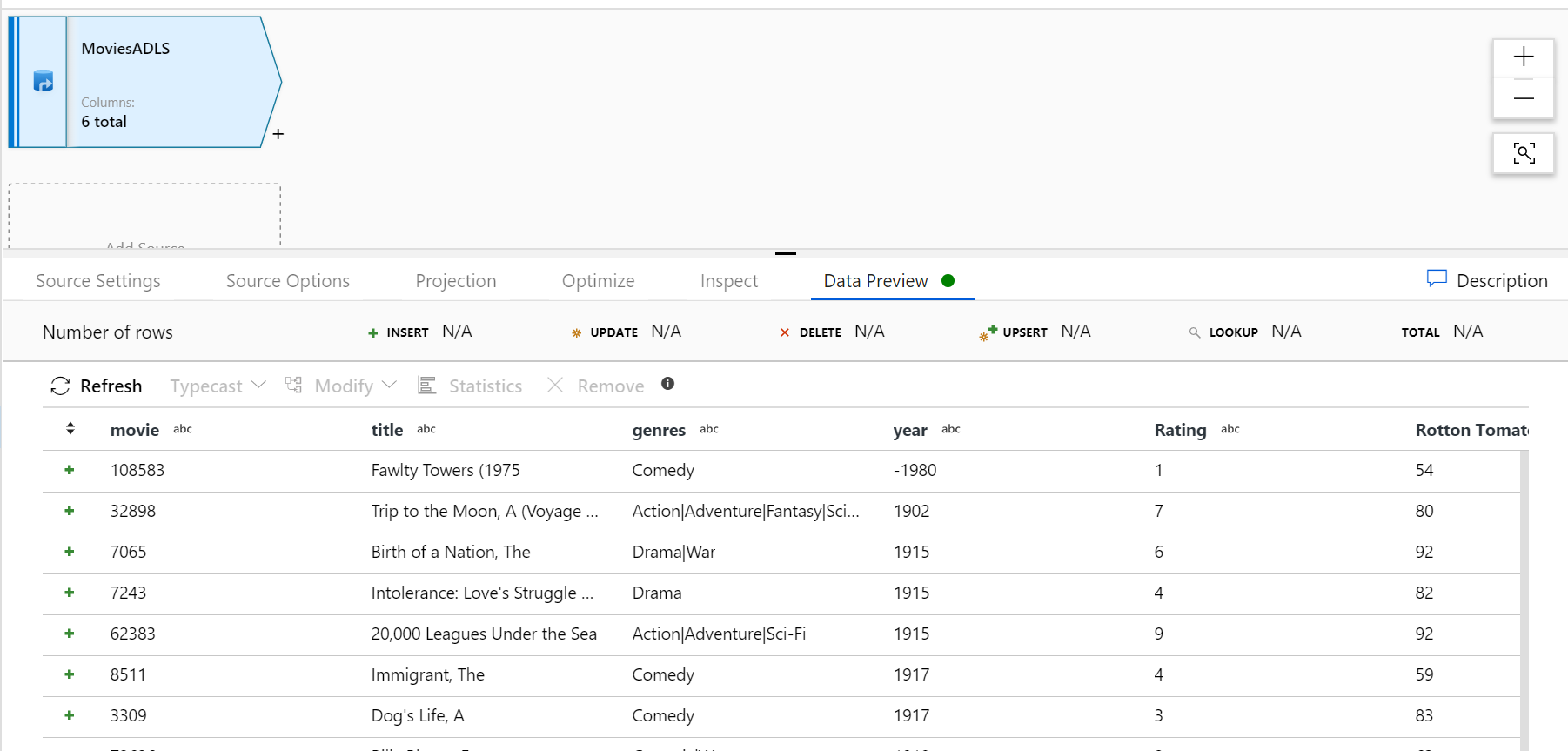Click the cell "20,000 Leagues Under the Sea"
This screenshot has height=751, width=1568.
click(484, 634)
